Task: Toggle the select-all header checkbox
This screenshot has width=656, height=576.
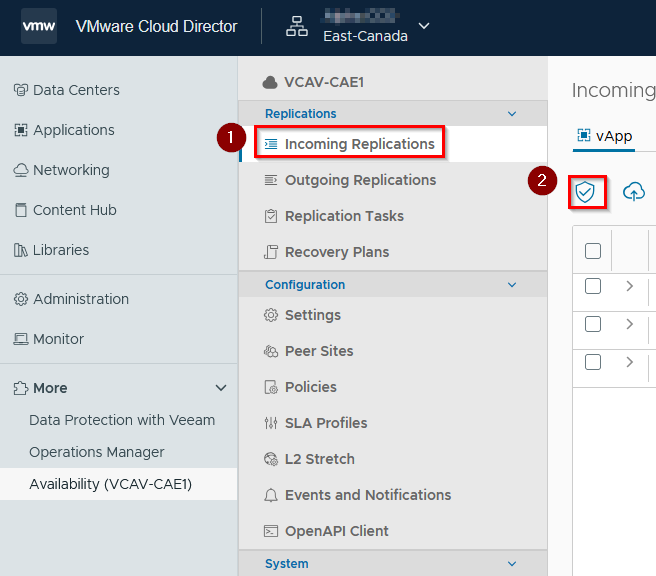Action: pyautogui.click(x=593, y=251)
